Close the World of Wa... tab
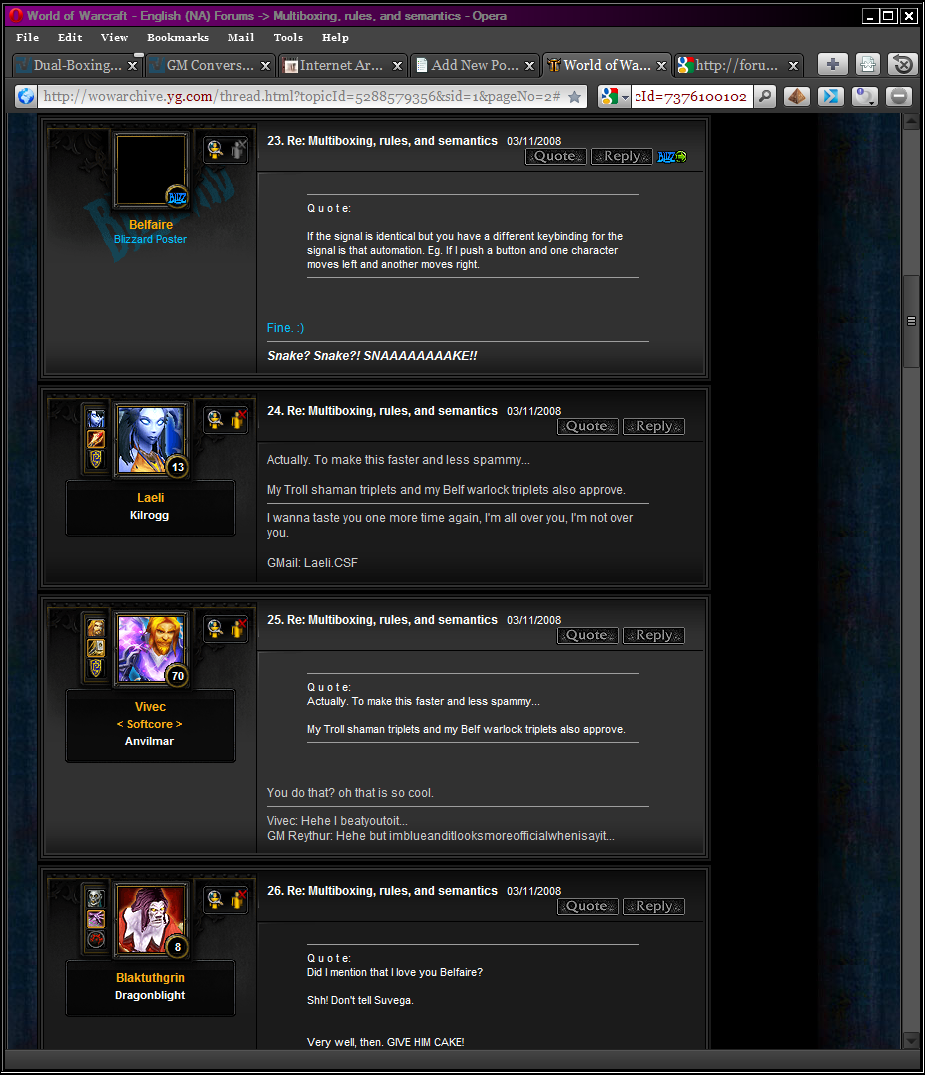 (x=661, y=66)
